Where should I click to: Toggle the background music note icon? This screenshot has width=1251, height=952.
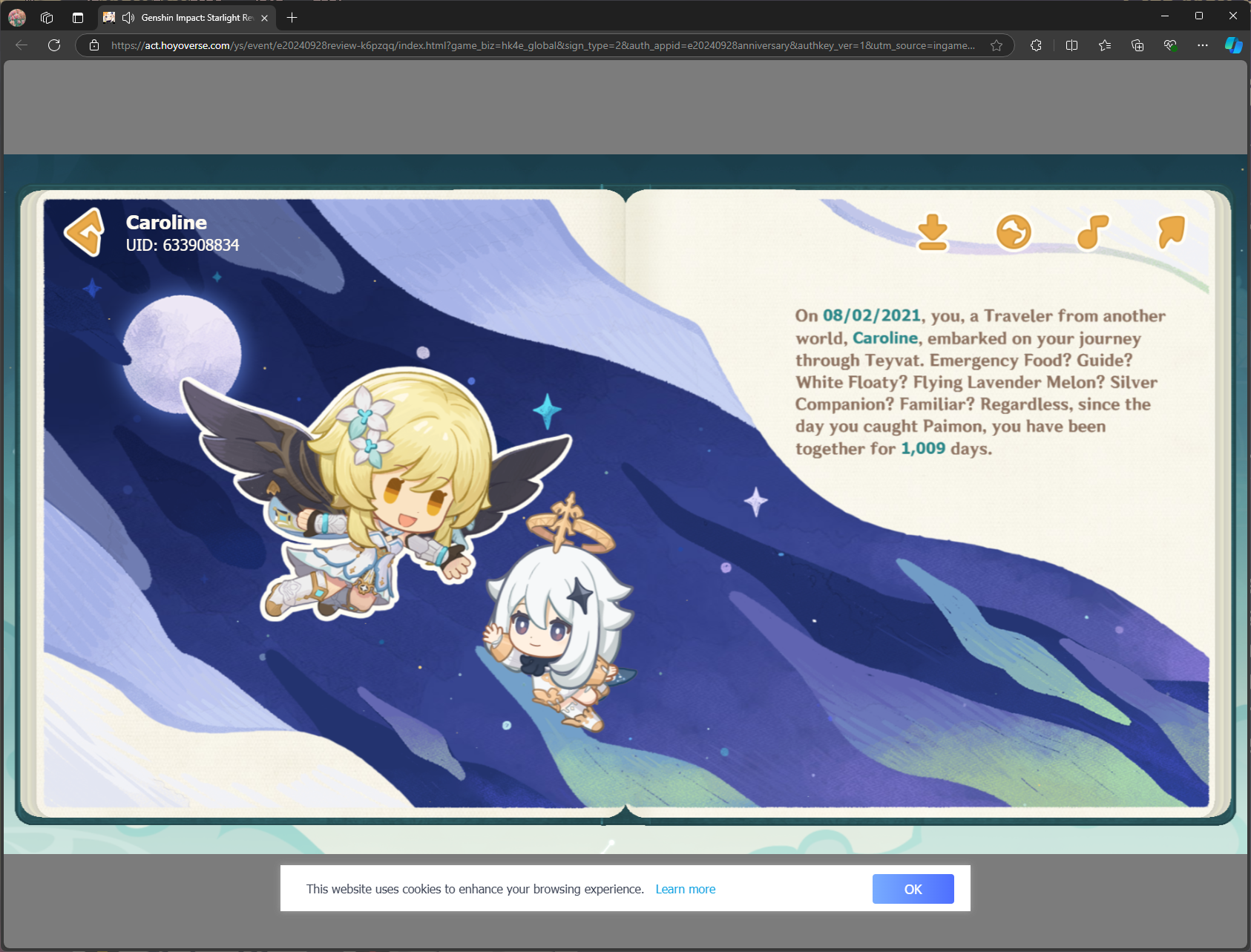[1094, 231]
